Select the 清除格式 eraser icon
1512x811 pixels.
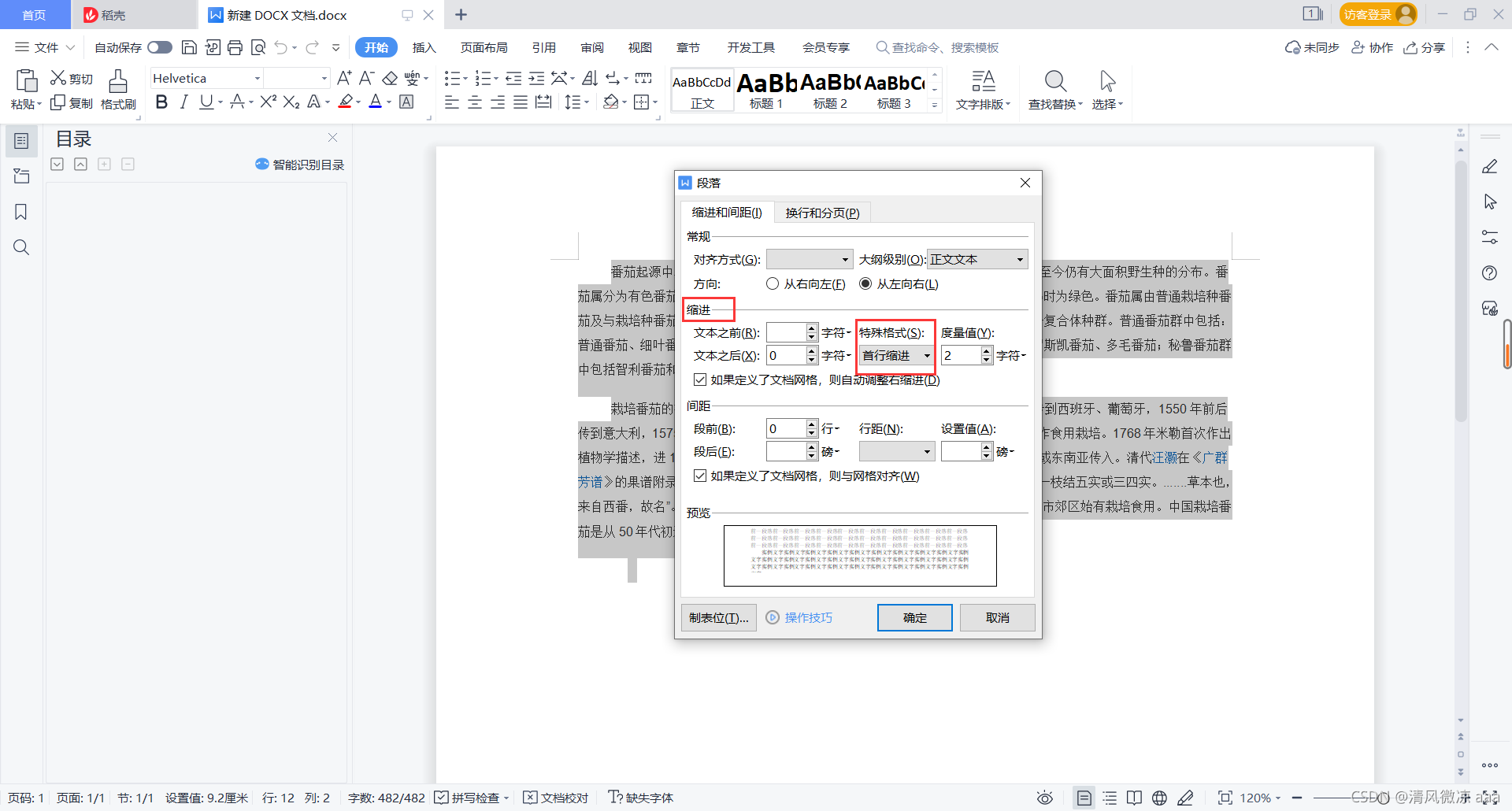(390, 77)
